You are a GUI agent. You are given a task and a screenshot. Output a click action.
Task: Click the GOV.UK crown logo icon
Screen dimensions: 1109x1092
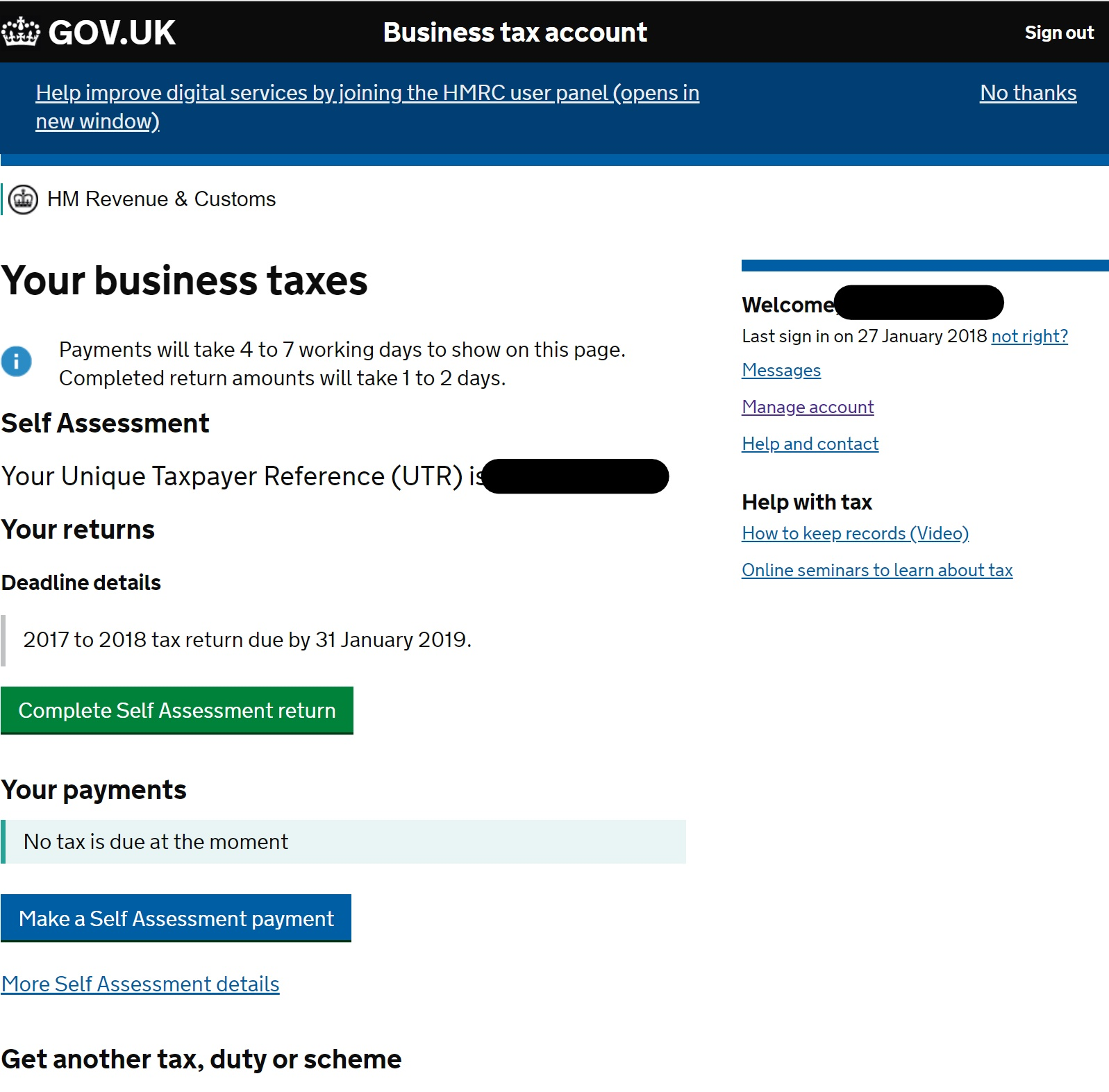pyautogui.click(x=20, y=32)
